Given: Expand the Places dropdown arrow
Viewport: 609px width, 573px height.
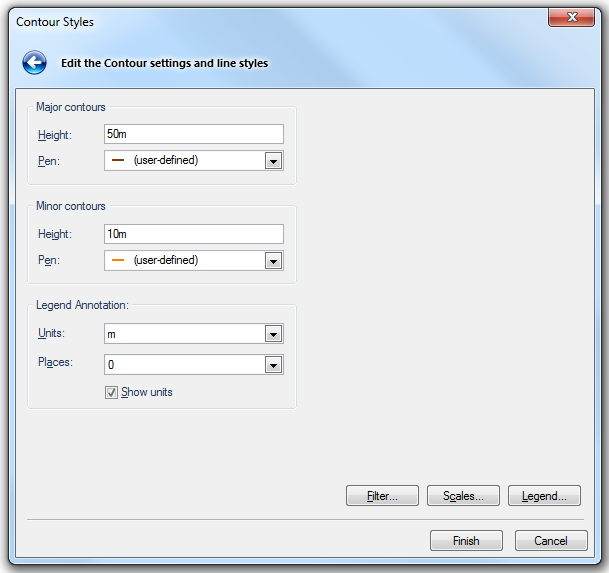Looking at the screenshot, I should [273, 365].
